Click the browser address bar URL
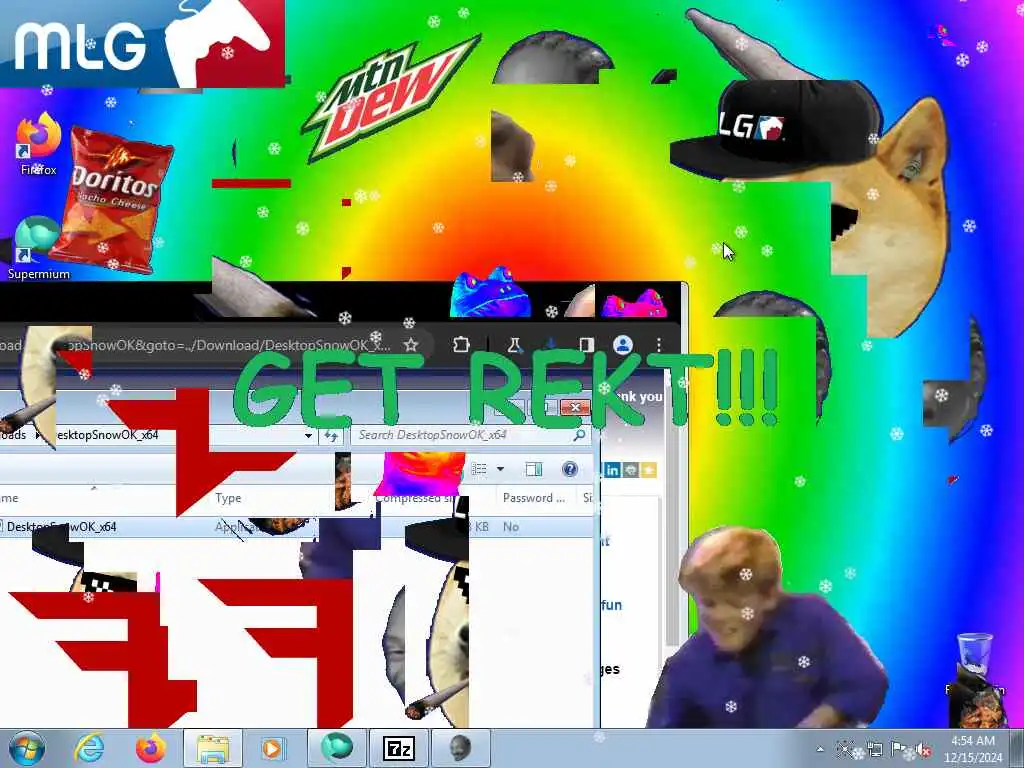Viewport: 1024px width, 768px height. tap(196, 345)
